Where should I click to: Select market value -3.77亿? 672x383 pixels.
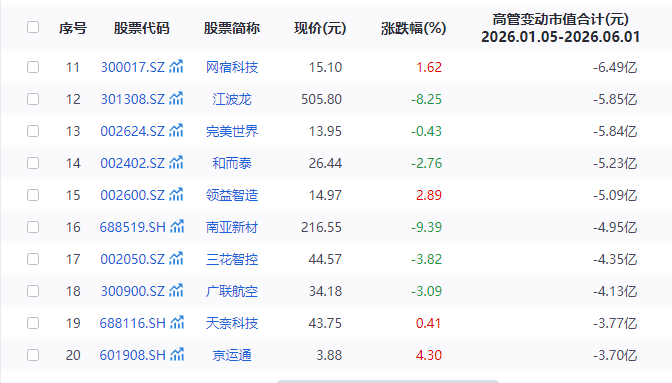615,323
